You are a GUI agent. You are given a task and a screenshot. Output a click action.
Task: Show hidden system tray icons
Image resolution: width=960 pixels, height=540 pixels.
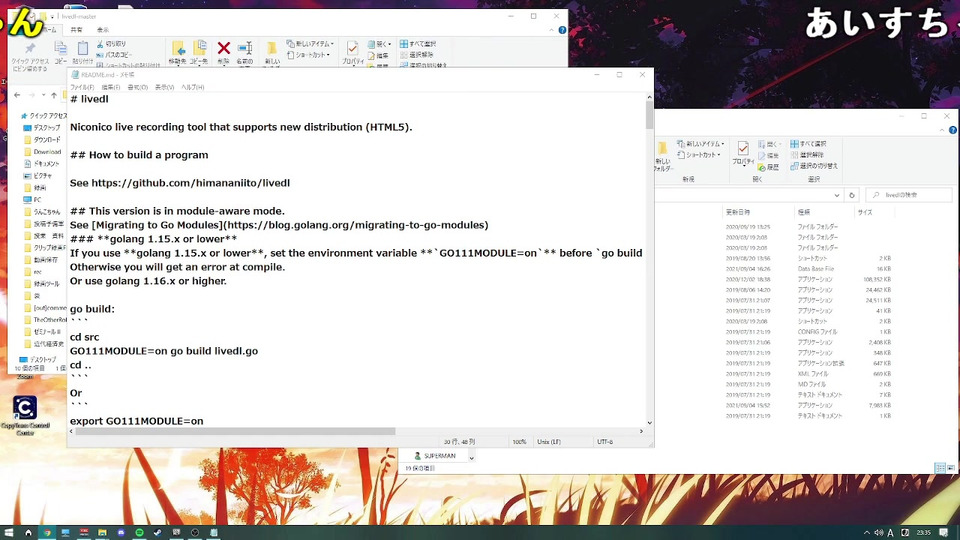pos(866,533)
